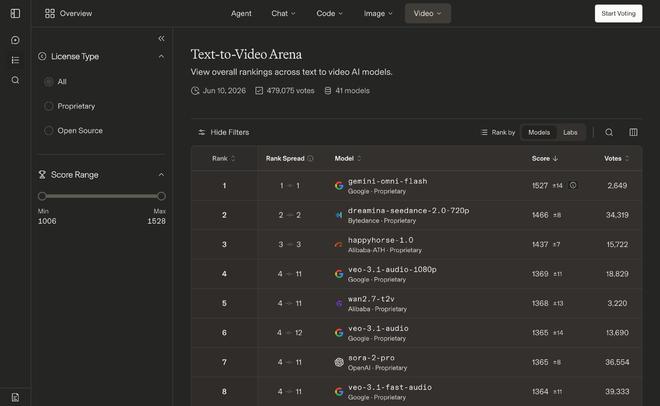Collapse the Score Range section
The height and width of the screenshot is (406, 660).
(161, 175)
